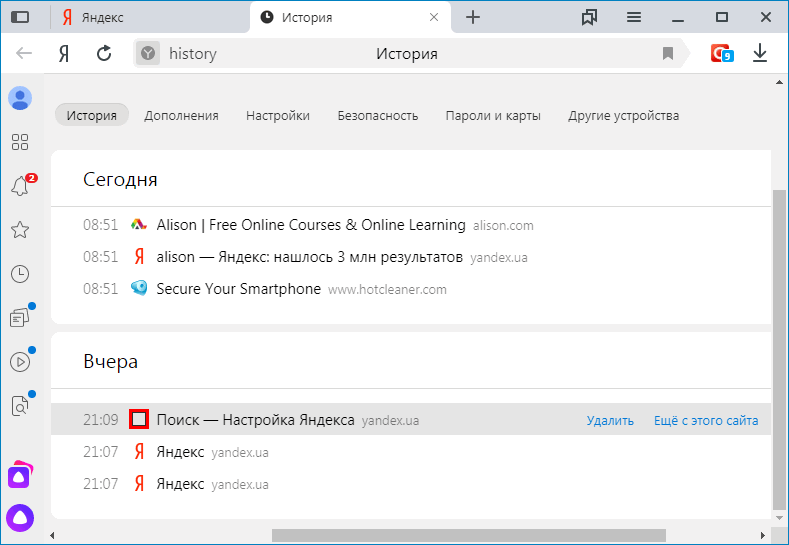Open the user profile avatar in sidebar

point(20,98)
